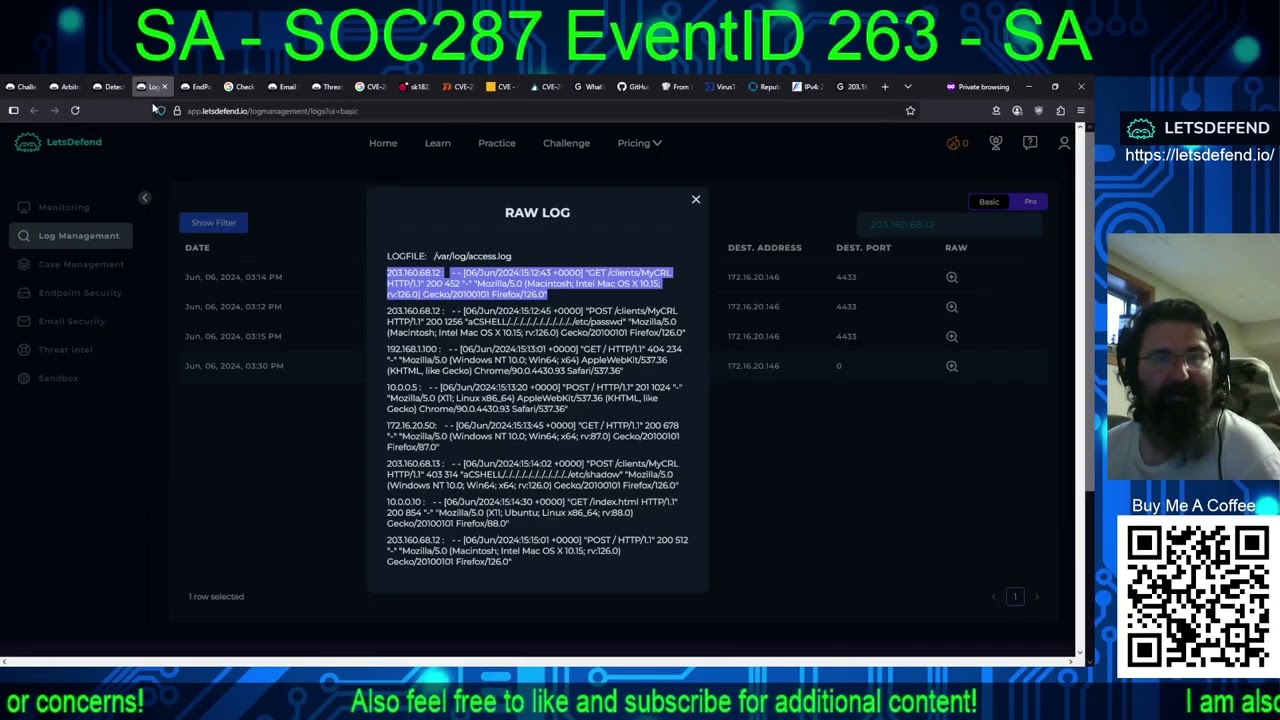Switch to the IPv4 browser tab
1280x720 pixels.
(807, 87)
